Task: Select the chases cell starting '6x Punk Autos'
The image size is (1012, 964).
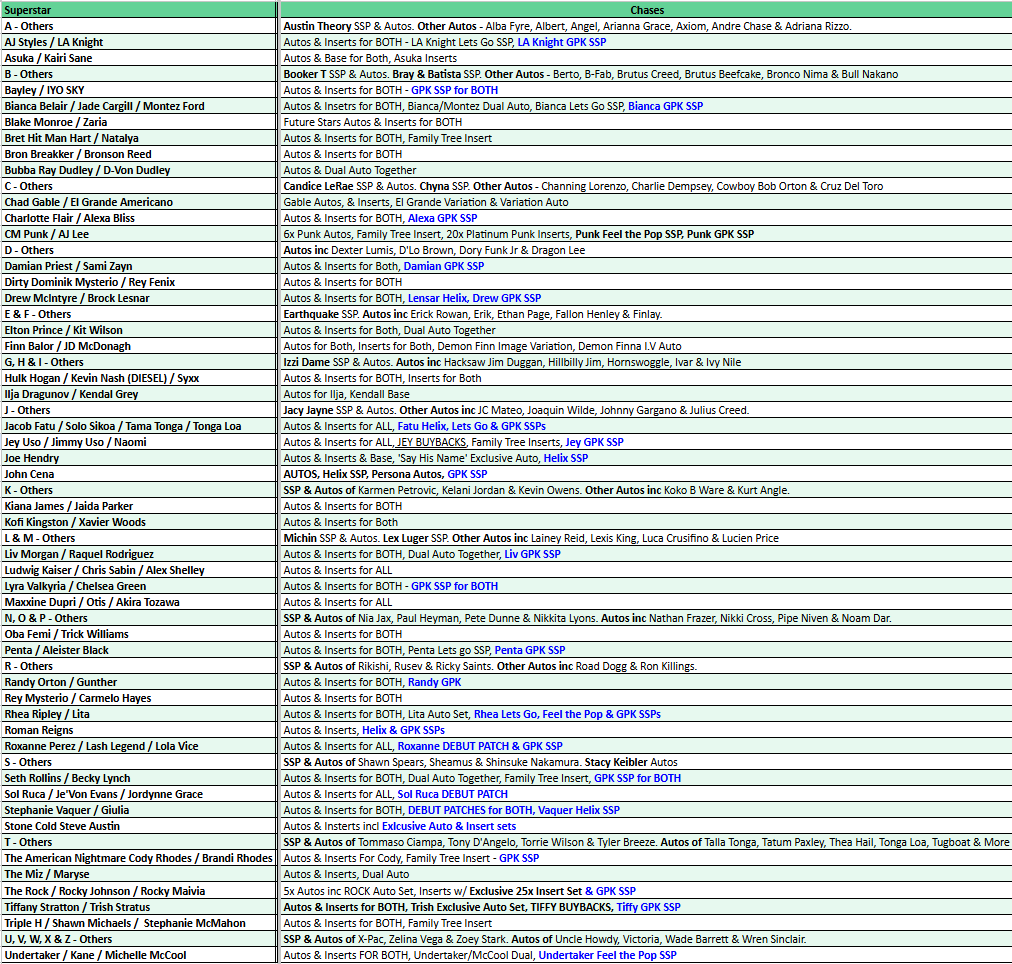Action: (647, 234)
